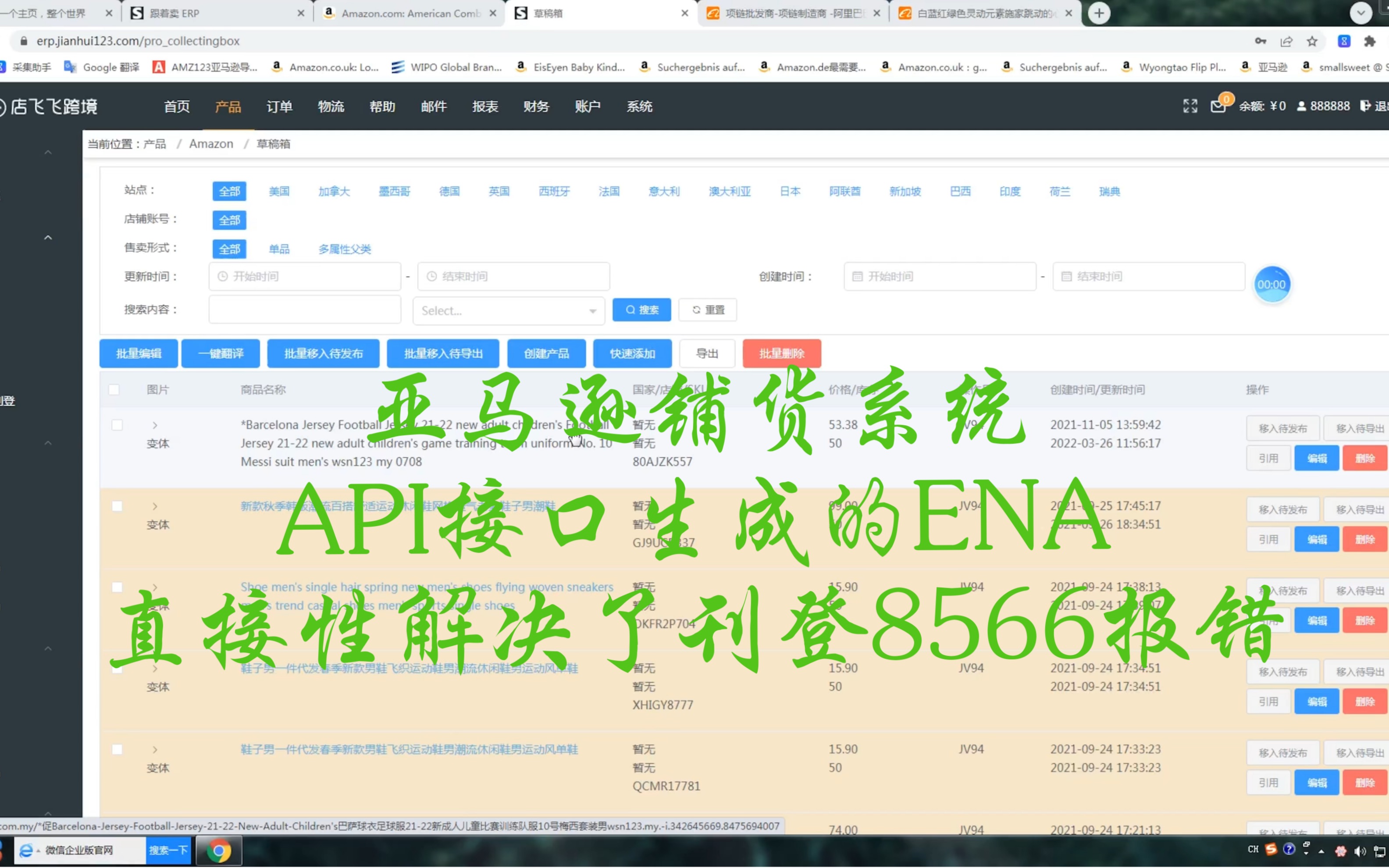Expand the Barcelona Jersey variant chevron

coord(154,425)
